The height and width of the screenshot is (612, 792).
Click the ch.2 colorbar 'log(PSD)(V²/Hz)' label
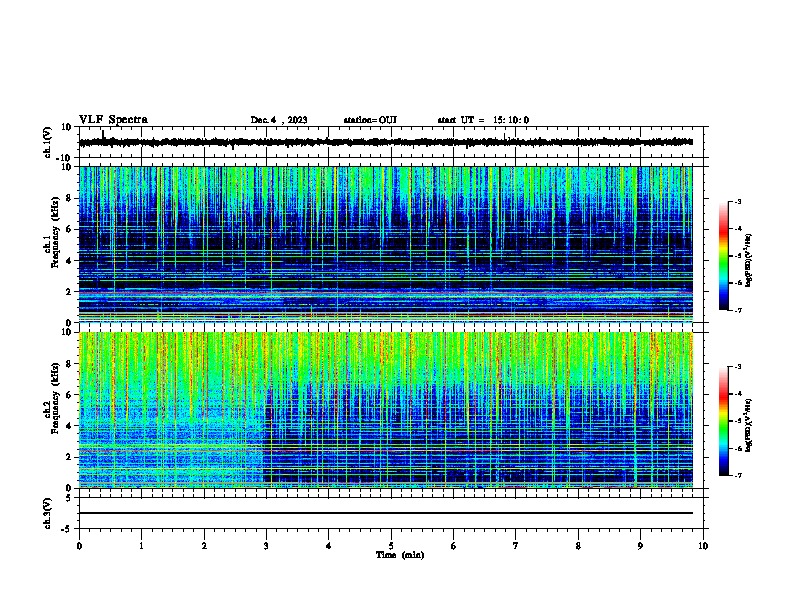tap(749, 425)
